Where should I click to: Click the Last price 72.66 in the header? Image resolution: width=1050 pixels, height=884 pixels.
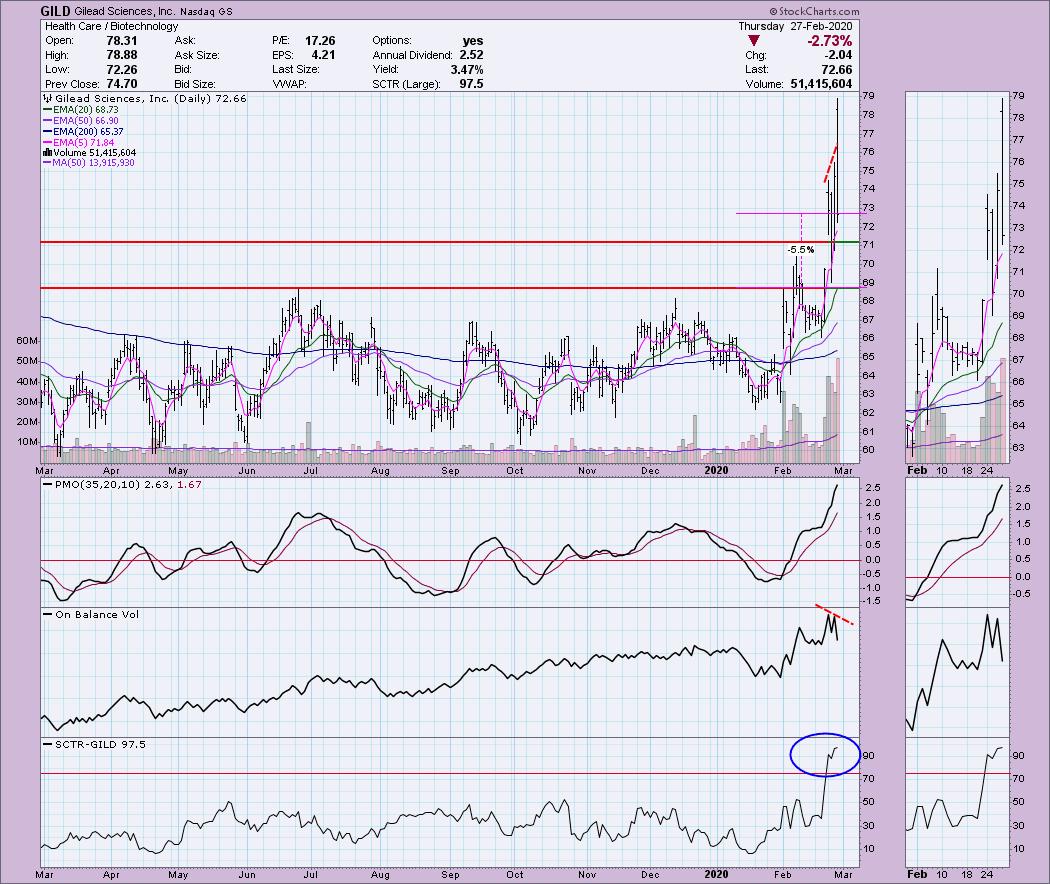[x=837, y=70]
